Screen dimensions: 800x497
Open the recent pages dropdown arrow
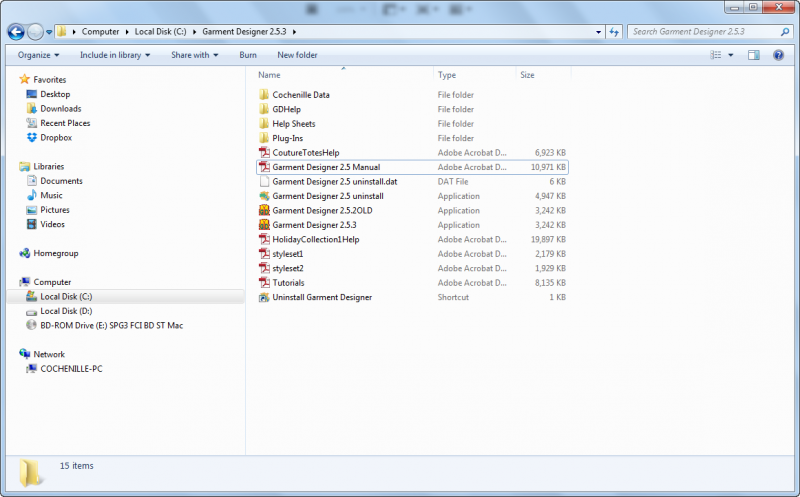coord(49,32)
